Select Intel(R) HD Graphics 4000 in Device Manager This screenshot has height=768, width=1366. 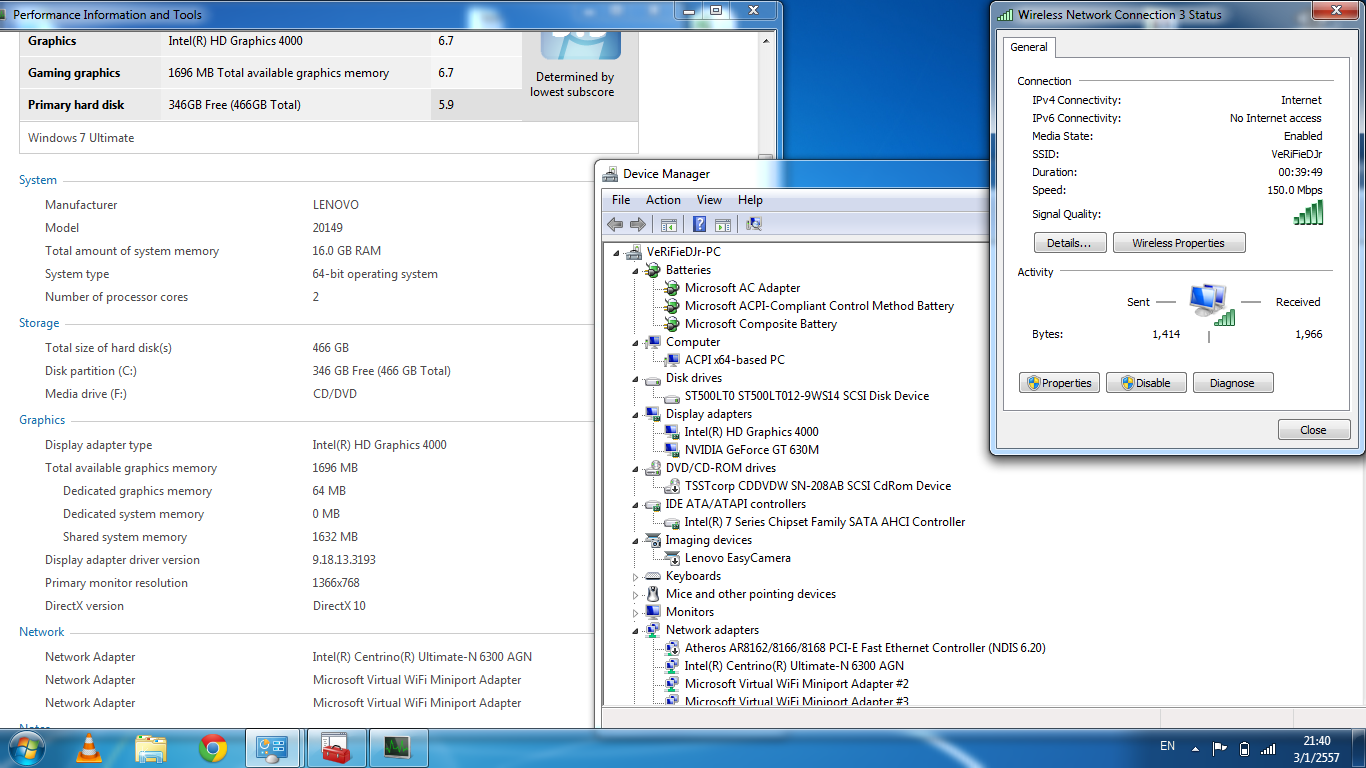tap(751, 432)
